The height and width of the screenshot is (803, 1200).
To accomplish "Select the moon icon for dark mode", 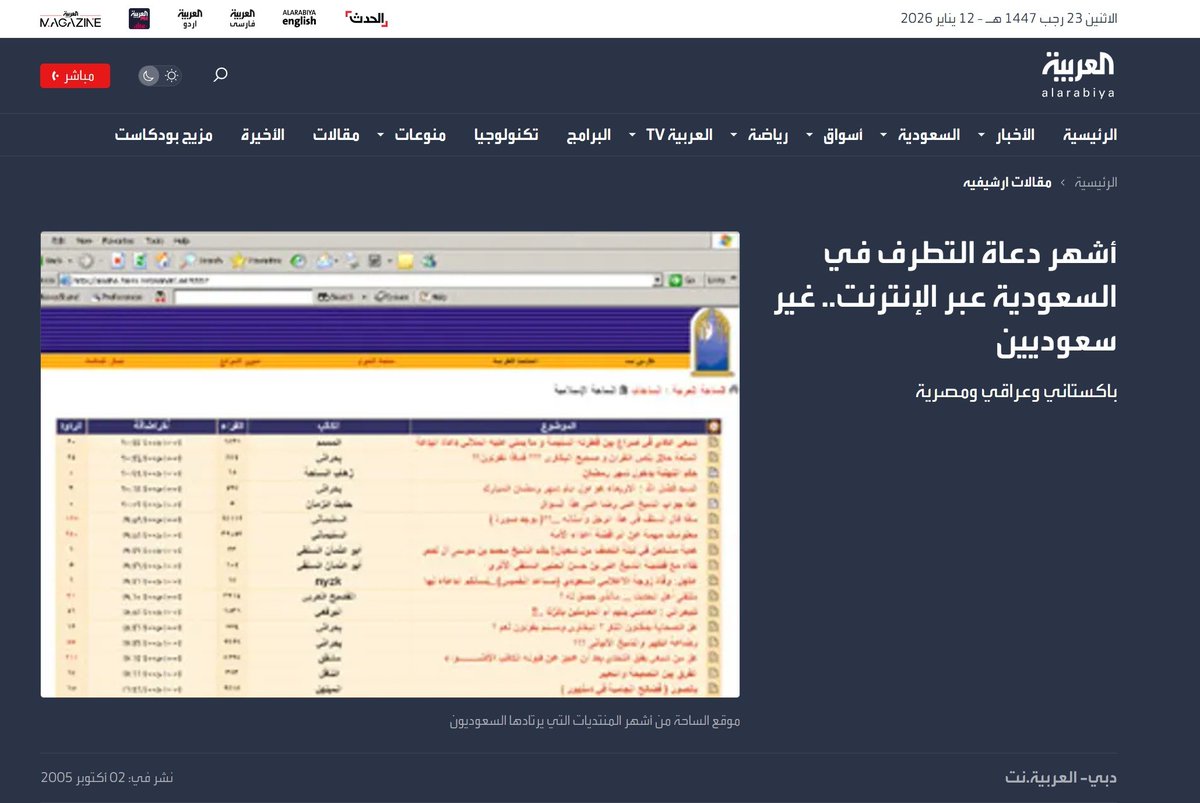I will tap(148, 75).
